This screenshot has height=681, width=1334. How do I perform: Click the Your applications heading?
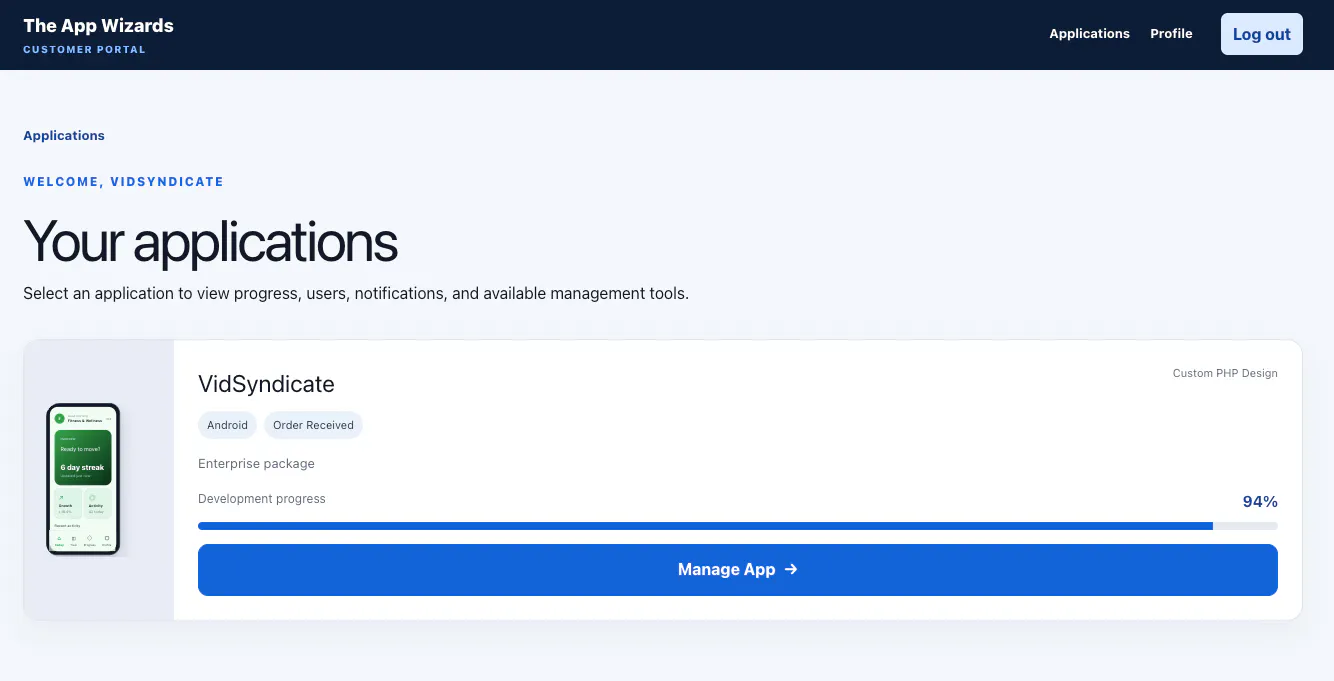coord(210,242)
